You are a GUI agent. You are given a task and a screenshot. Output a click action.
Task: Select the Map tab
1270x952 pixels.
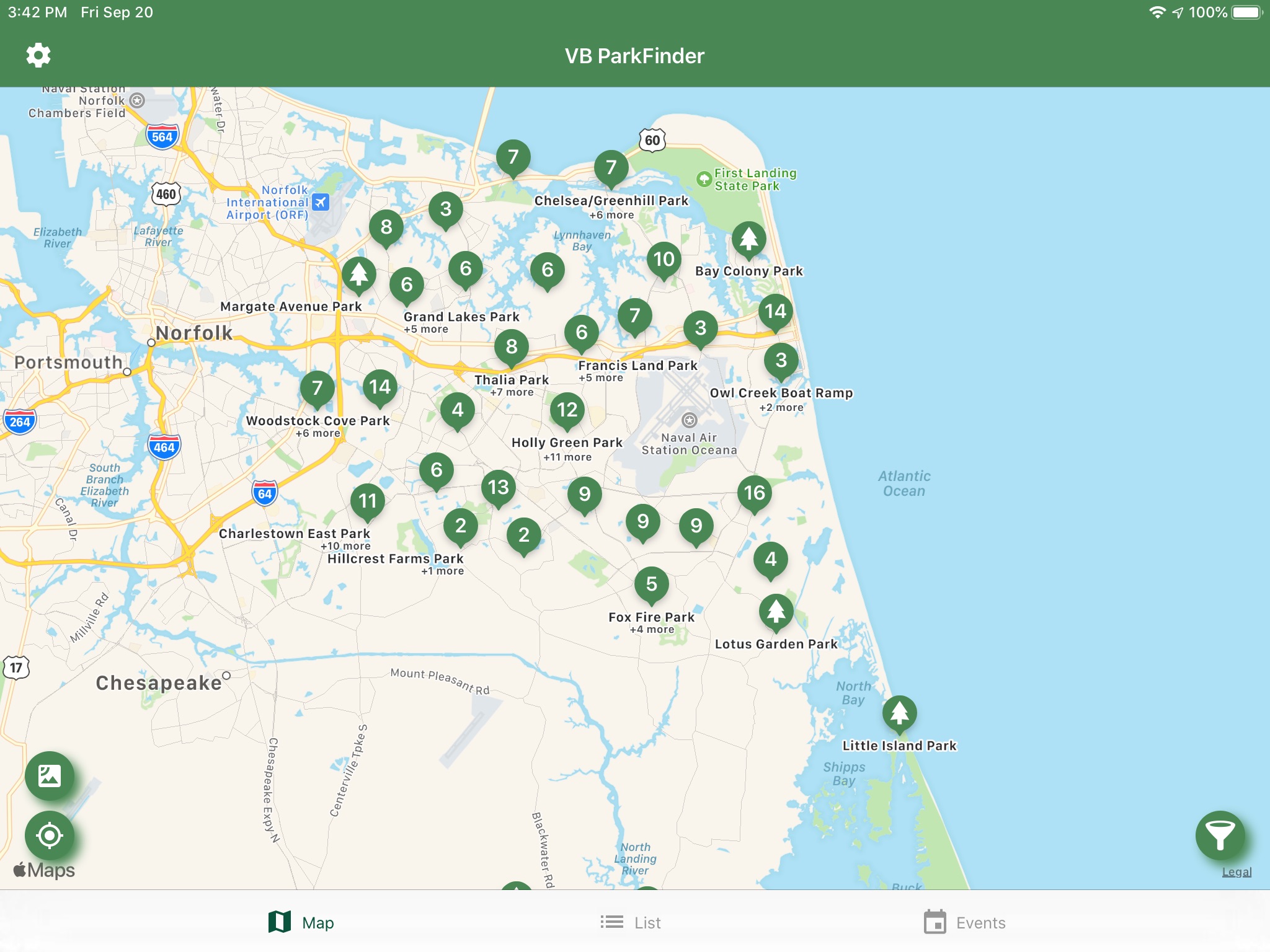point(302,923)
